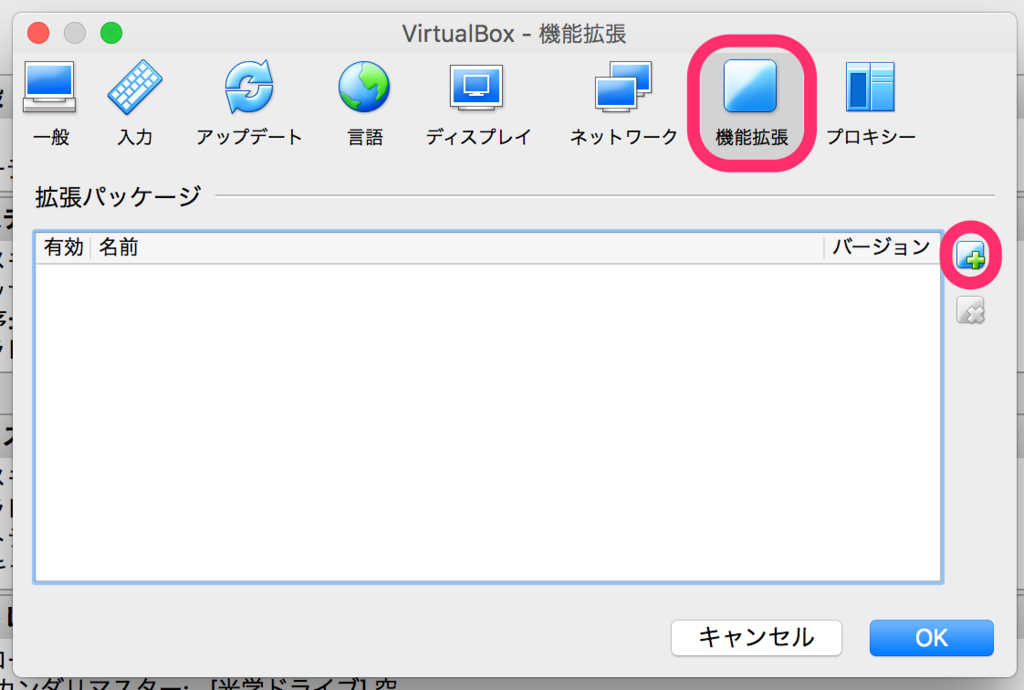
Task: Select the 機能拡張 (Extensions) pane
Action: pos(751,103)
